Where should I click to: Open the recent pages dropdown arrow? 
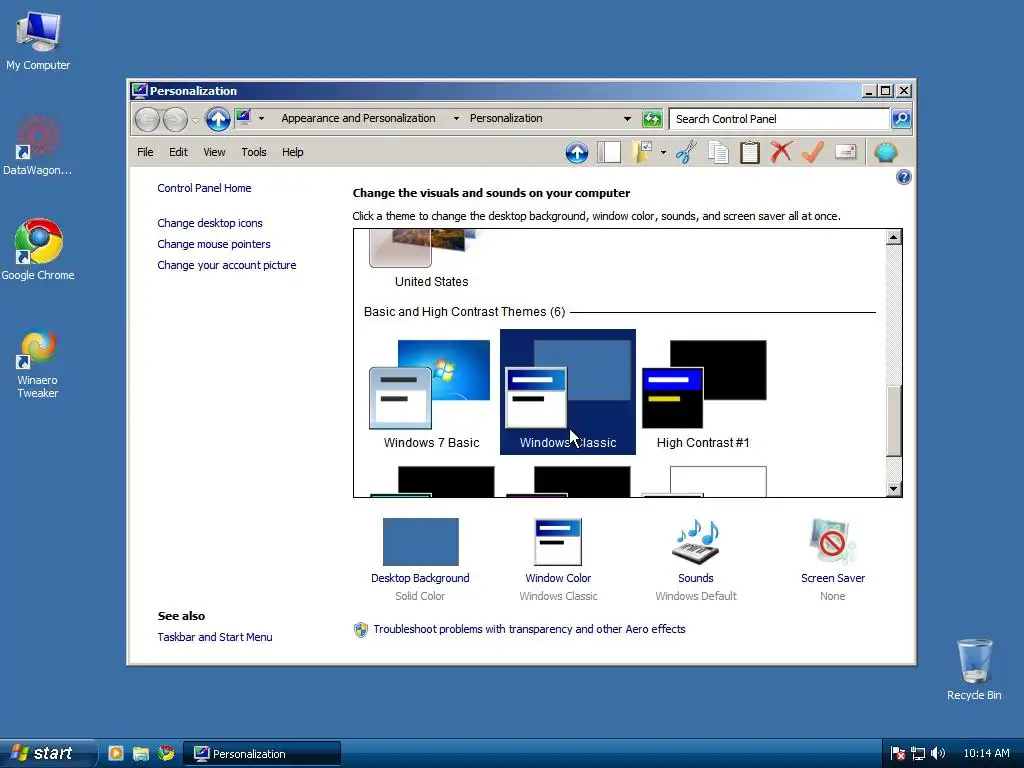tap(195, 120)
